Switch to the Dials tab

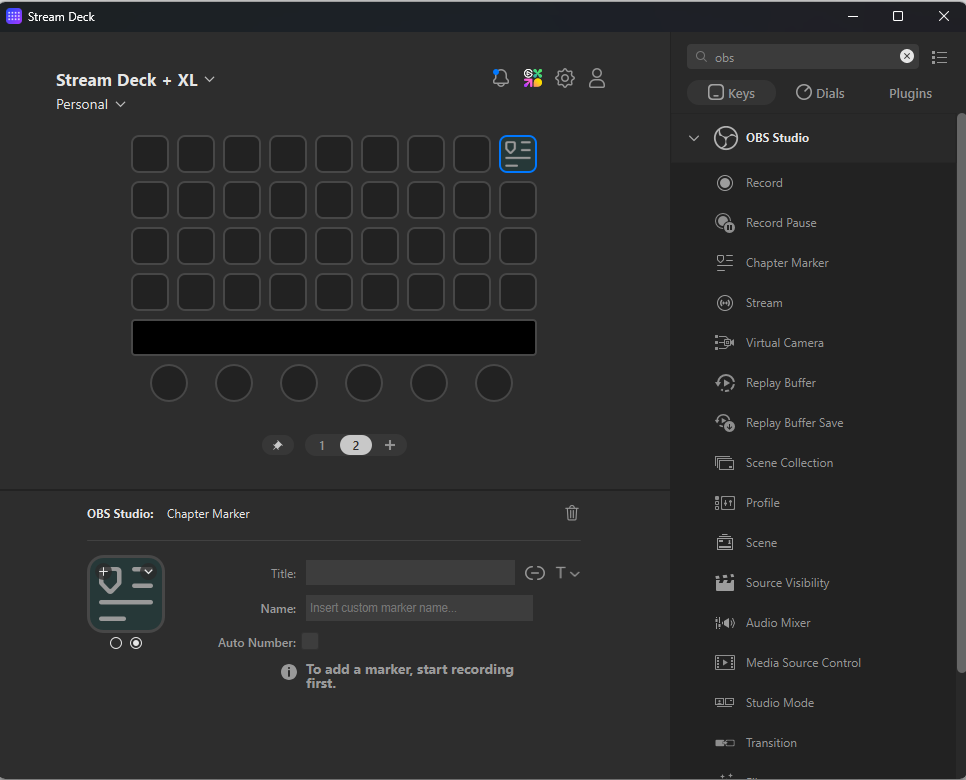(x=820, y=93)
